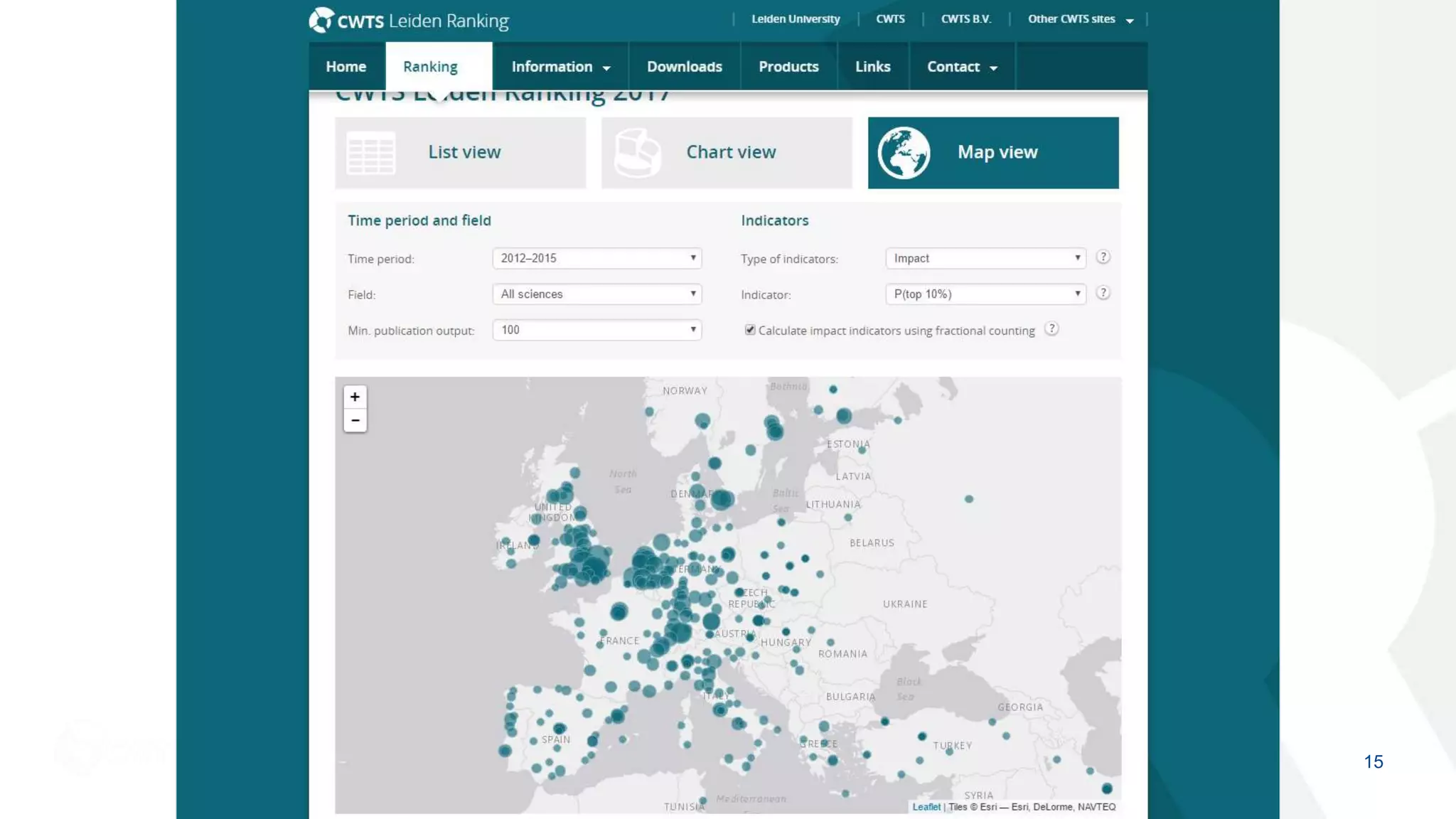Follow the Leiden University link
Viewport: 1456px width, 819px height.
coord(796,19)
